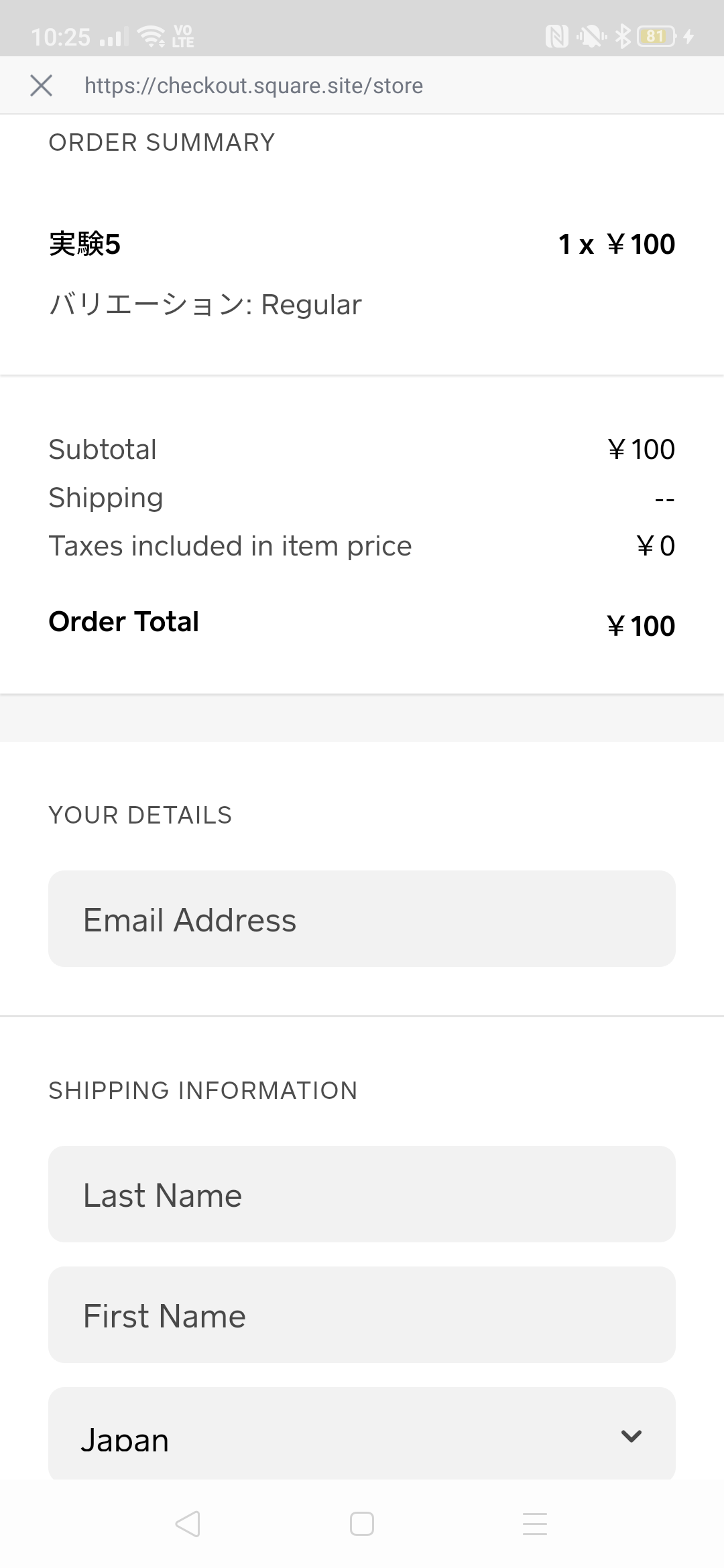The image size is (724, 1568).
Task: Tap the Android back navigation icon
Action: 188,1524
